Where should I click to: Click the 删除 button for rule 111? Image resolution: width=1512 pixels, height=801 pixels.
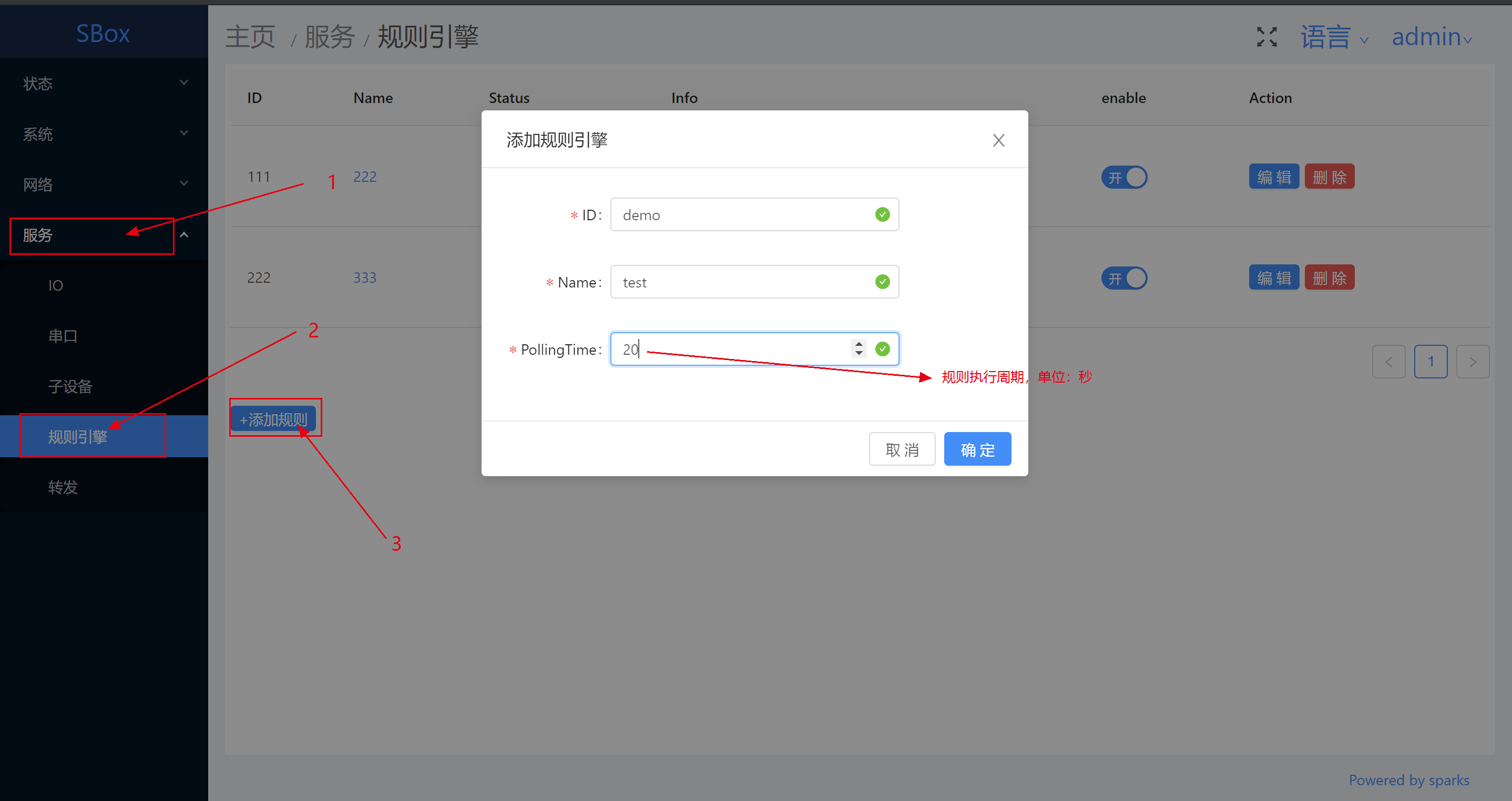coord(1329,177)
